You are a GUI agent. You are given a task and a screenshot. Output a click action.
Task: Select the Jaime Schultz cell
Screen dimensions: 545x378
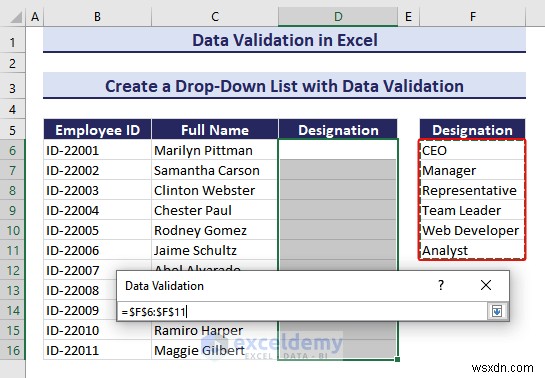215,250
